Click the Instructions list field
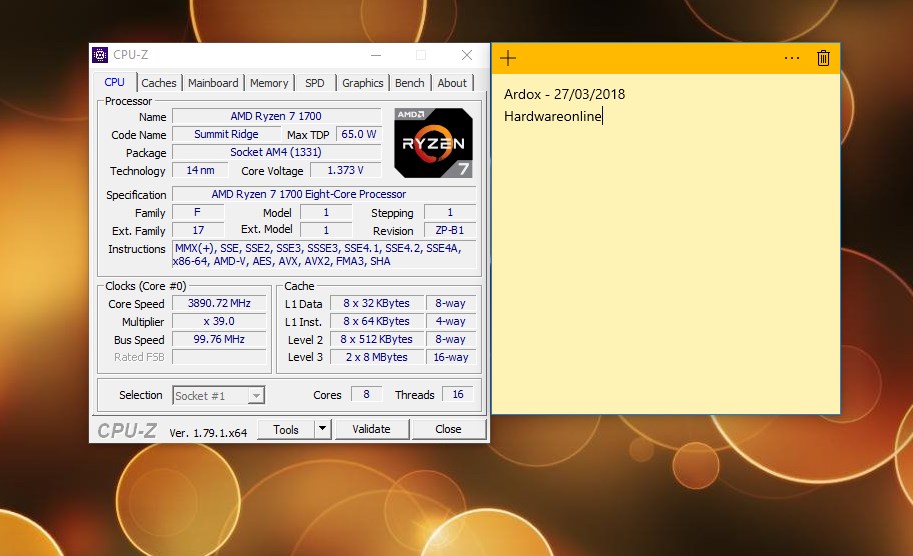 (x=324, y=254)
